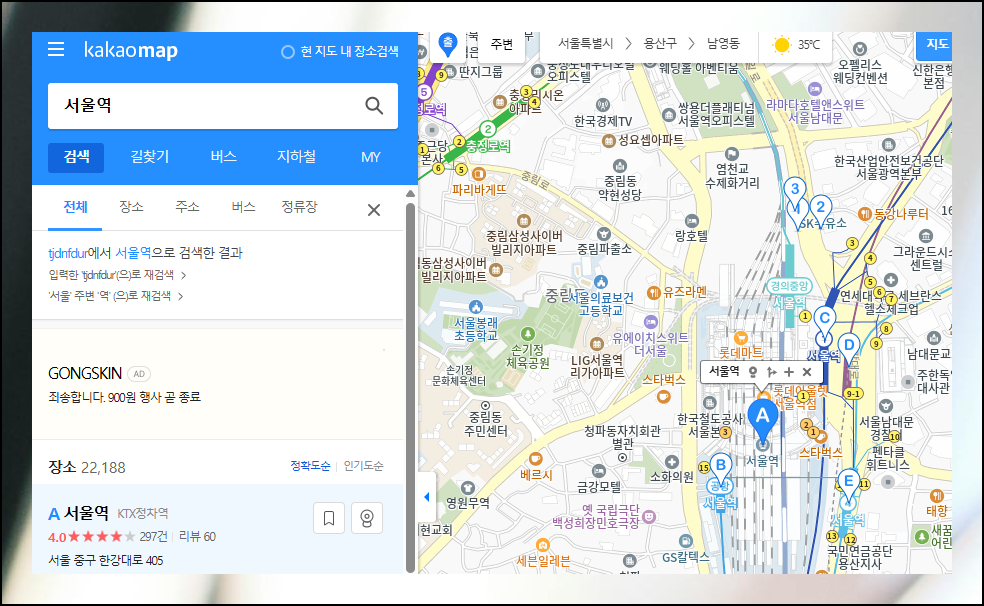The image size is (984, 606).
Task: Bookmark the 서울역 KTX정차역 result
Action: pos(329,518)
